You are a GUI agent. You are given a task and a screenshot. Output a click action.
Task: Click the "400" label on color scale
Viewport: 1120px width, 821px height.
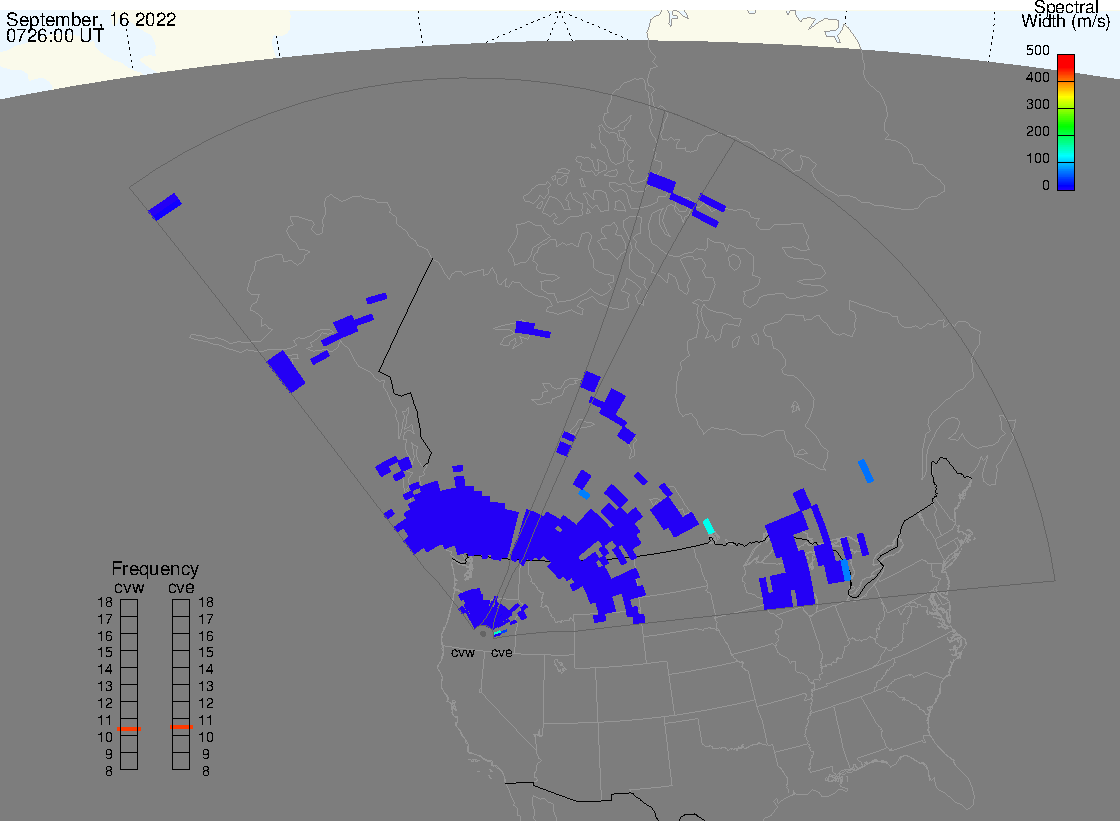click(1038, 77)
